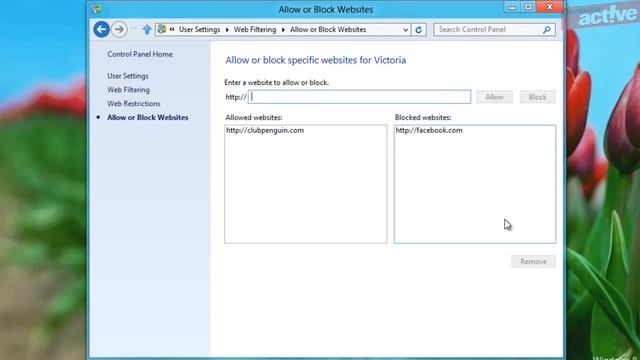Click the Block button
This screenshot has width=640, height=360.
(x=537, y=97)
